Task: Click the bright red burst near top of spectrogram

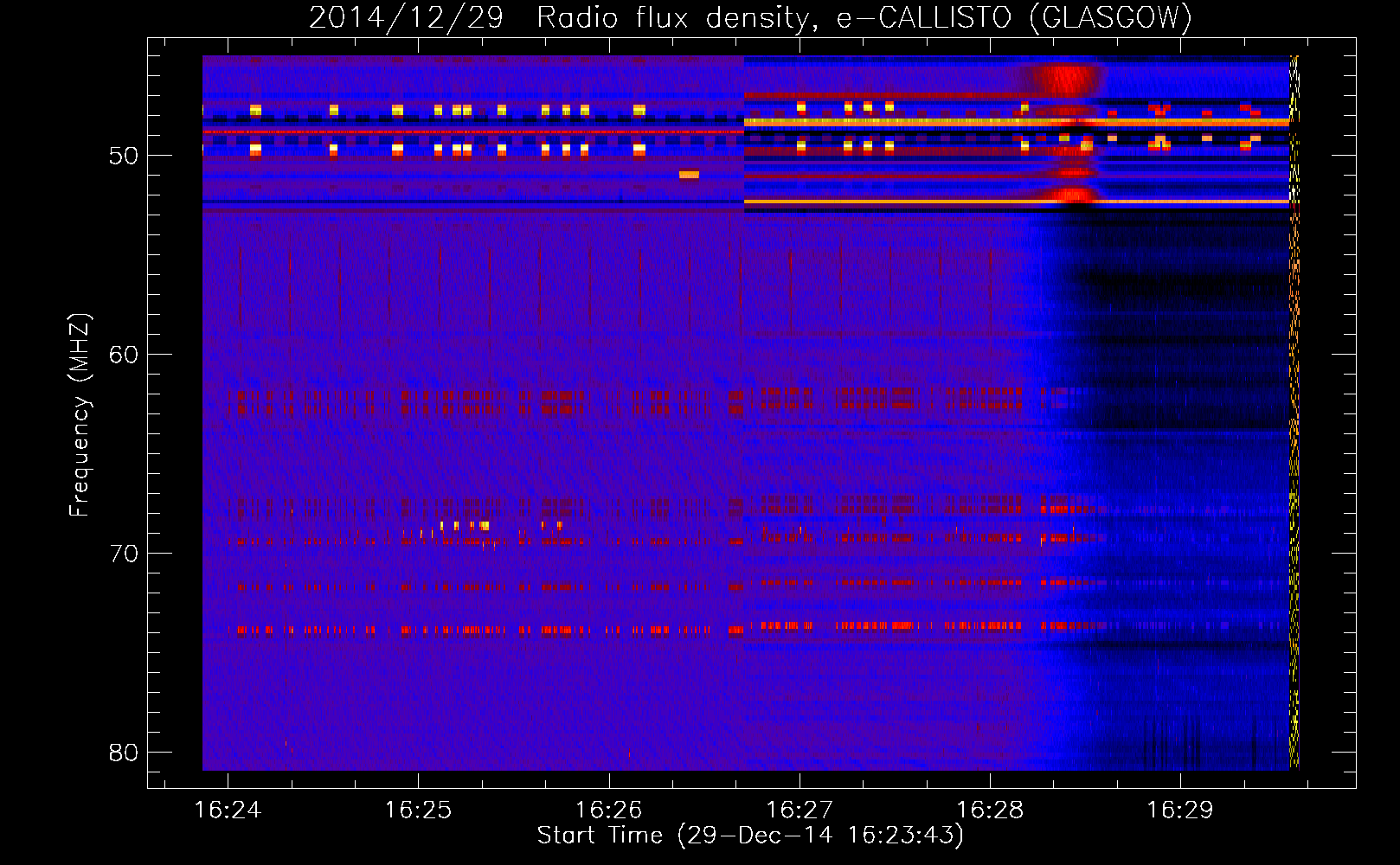Action: pyautogui.click(x=1066, y=81)
